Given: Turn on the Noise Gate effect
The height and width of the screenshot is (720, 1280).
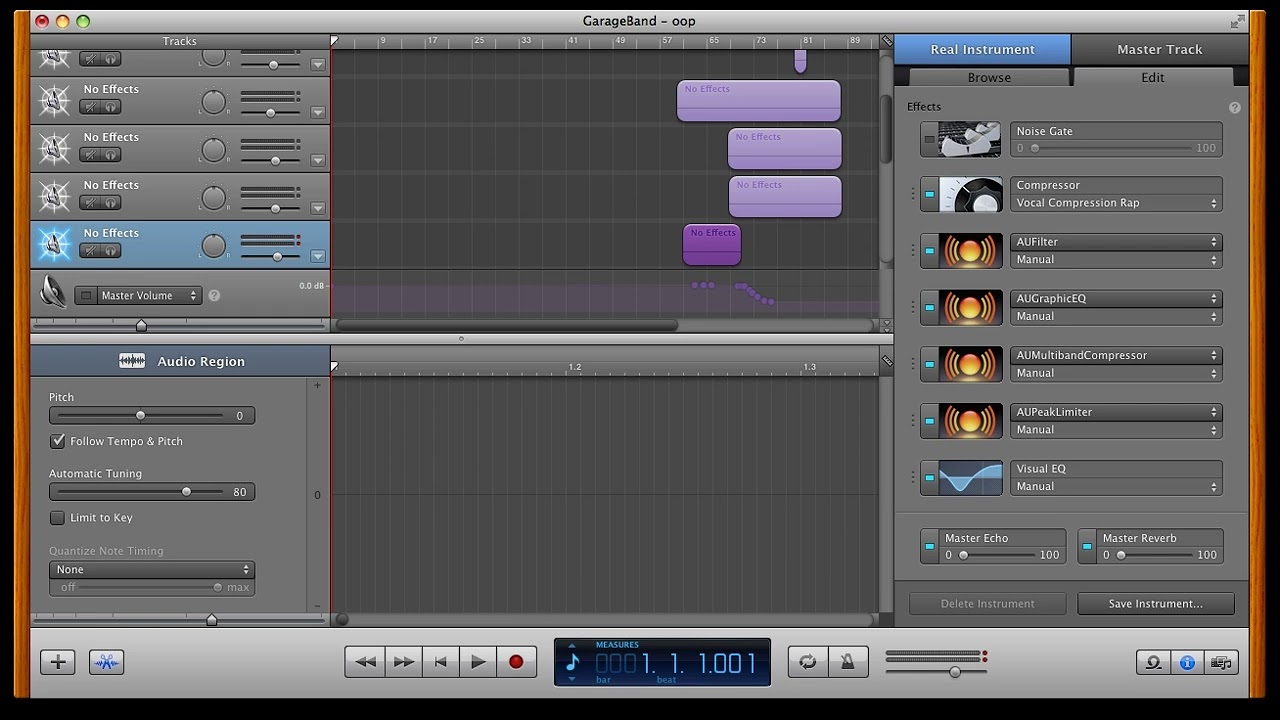Looking at the screenshot, I should click(x=929, y=140).
